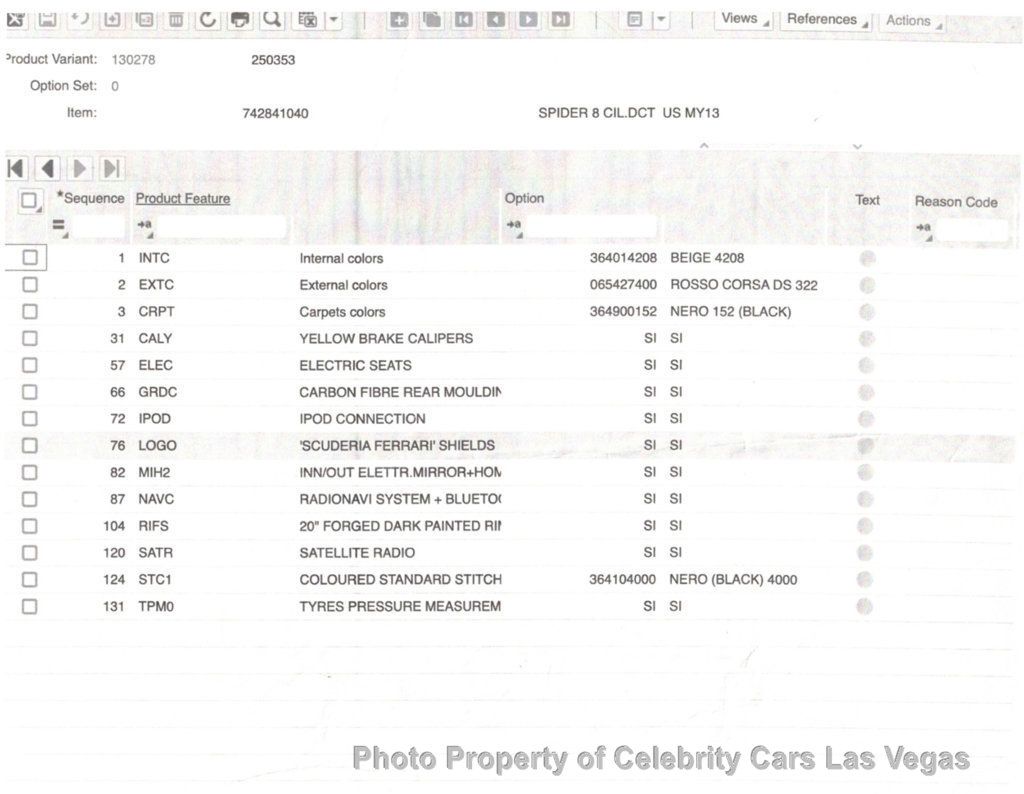Toggle the select-all checkbox in grid header
Image resolution: width=1024 pixels, height=794 pixels.
pos(29,200)
